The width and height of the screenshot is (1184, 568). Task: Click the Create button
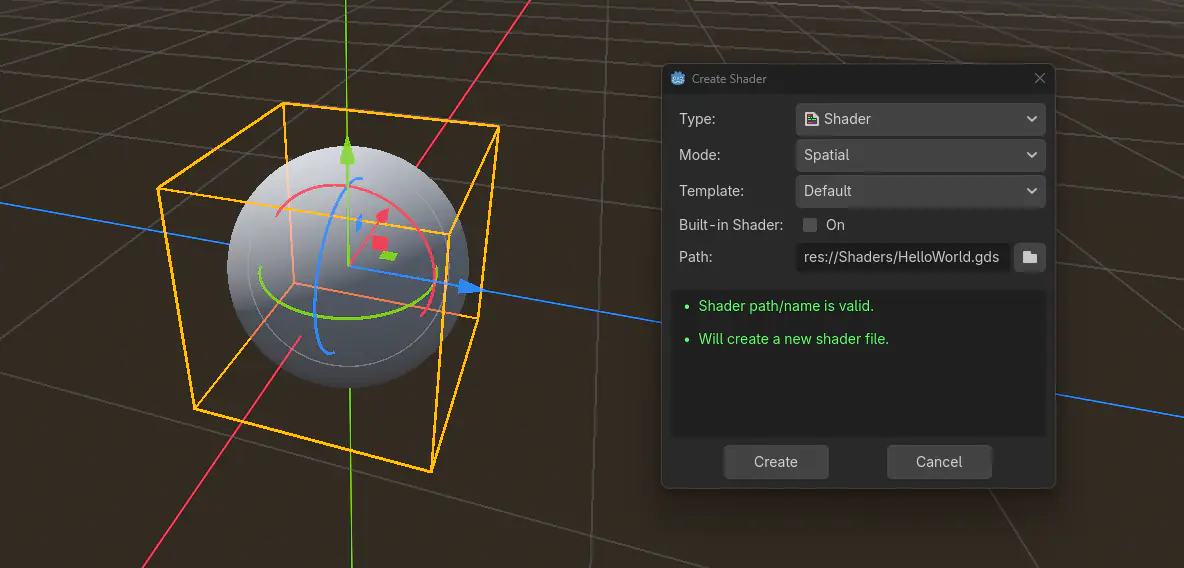pos(776,462)
